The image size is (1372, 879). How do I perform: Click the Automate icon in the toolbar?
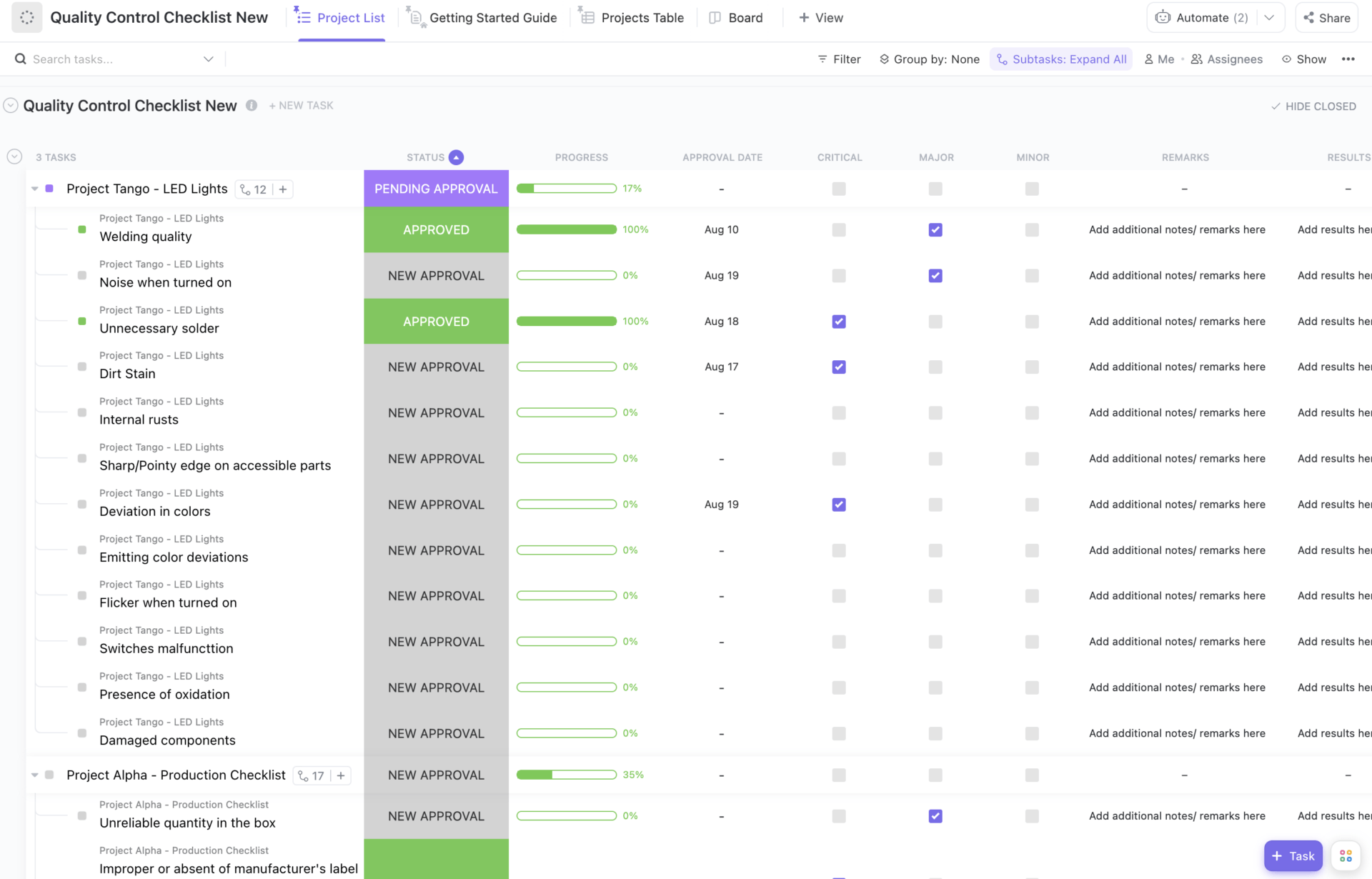pos(1164,18)
